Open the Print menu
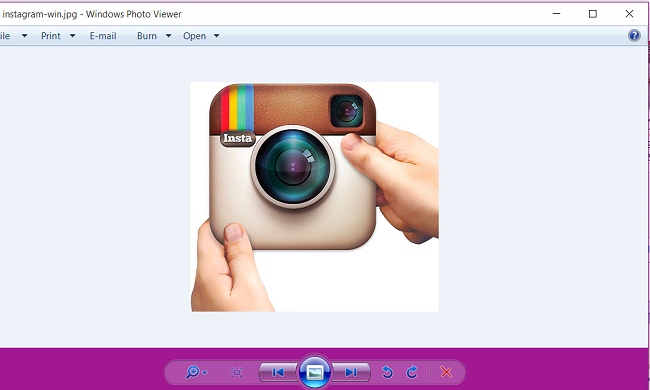650x390 pixels. pos(51,36)
